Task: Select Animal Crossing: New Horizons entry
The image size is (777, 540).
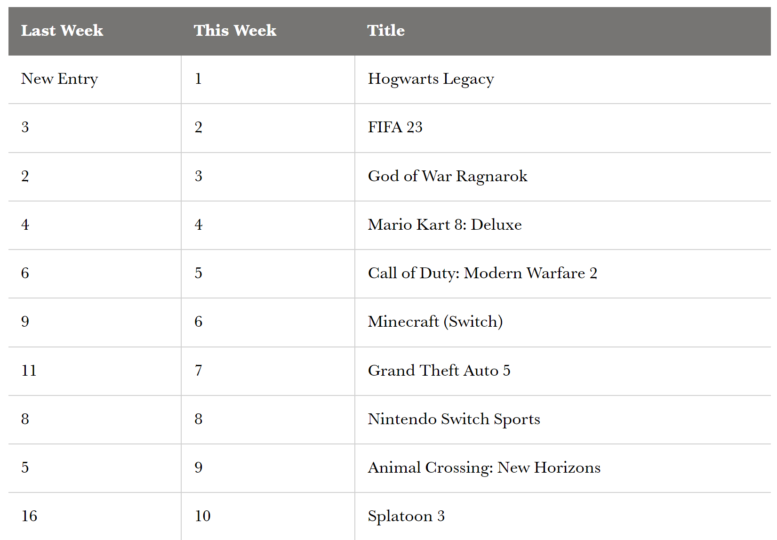Action: pos(484,468)
